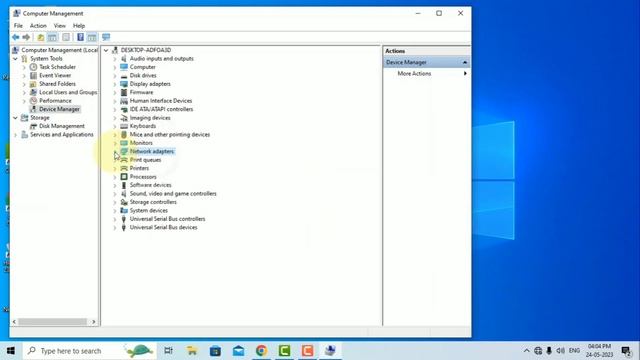Click Show/Hide Action Pane toolbar icon
This screenshot has height=360, width=640.
[x=92, y=37]
